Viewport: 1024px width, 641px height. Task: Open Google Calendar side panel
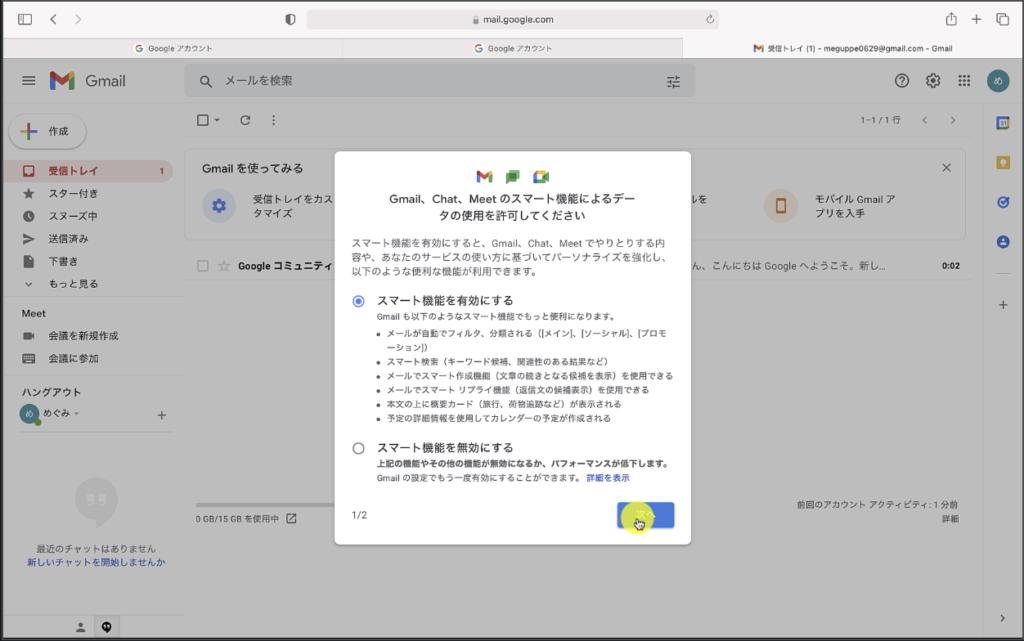[x=1003, y=123]
